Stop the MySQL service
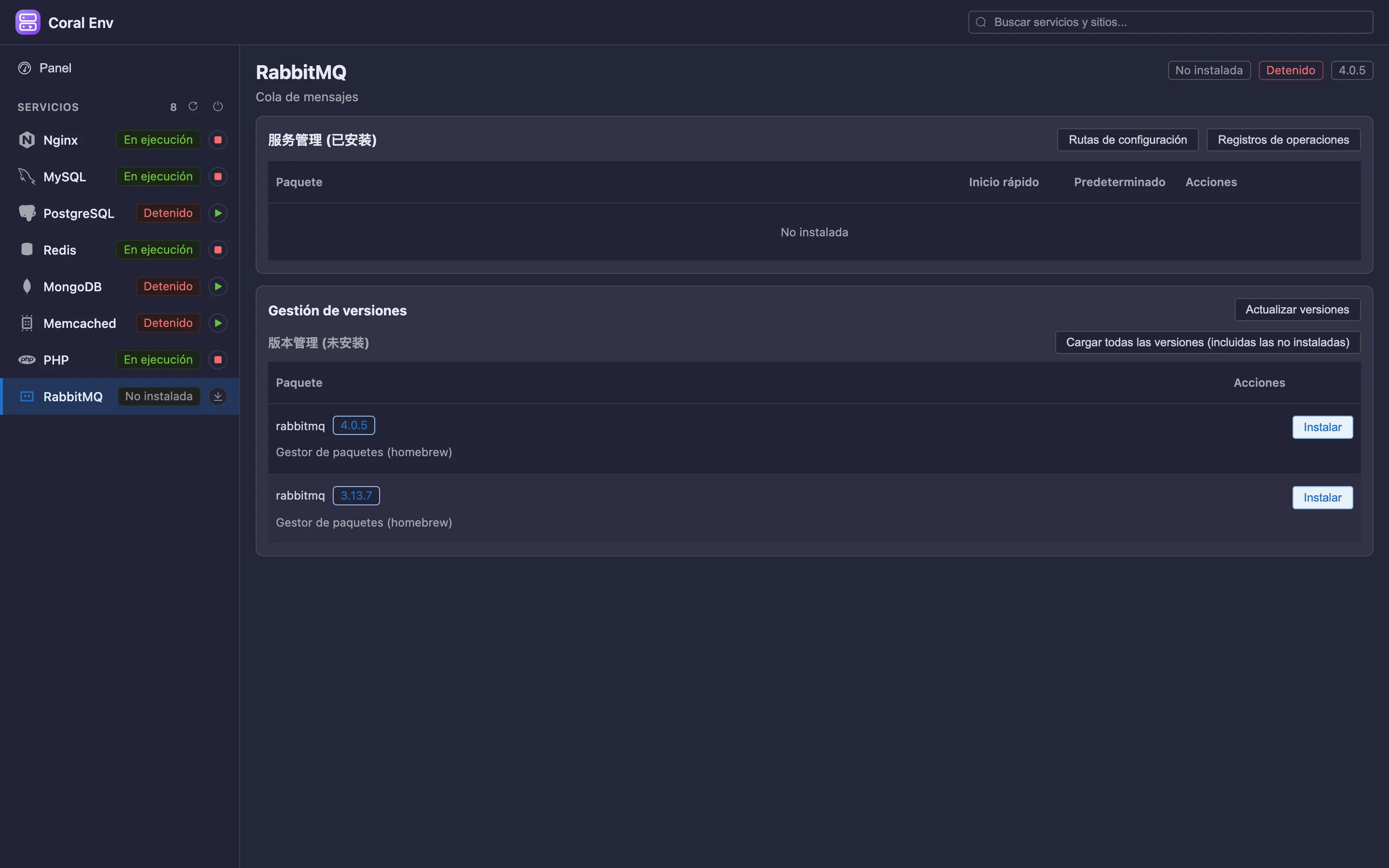The width and height of the screenshot is (1389, 868). [x=218, y=176]
